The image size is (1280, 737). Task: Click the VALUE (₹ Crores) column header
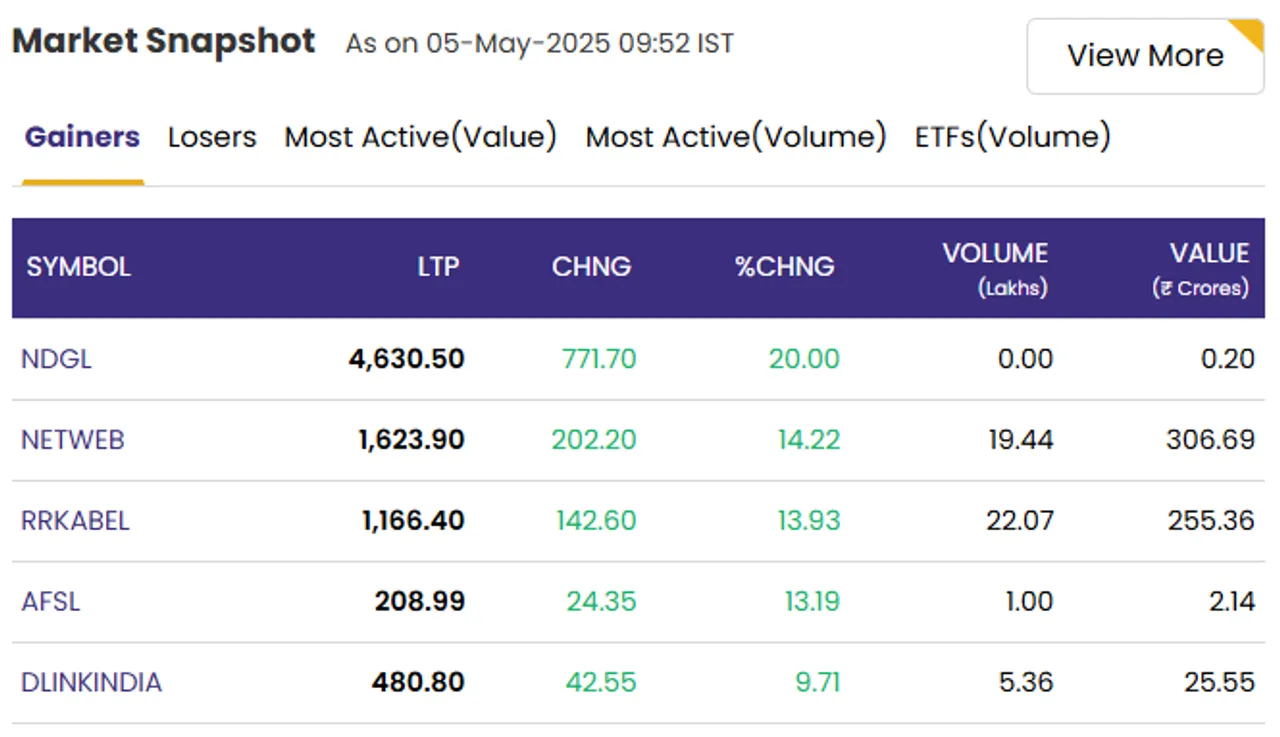[1201, 269]
